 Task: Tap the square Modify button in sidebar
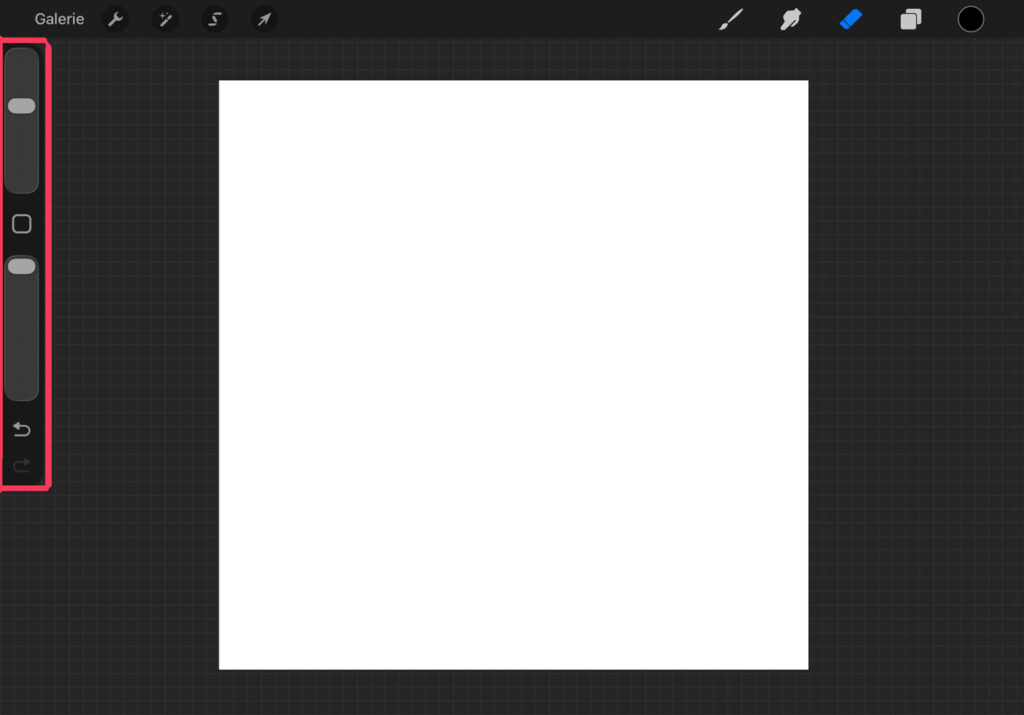[22, 224]
